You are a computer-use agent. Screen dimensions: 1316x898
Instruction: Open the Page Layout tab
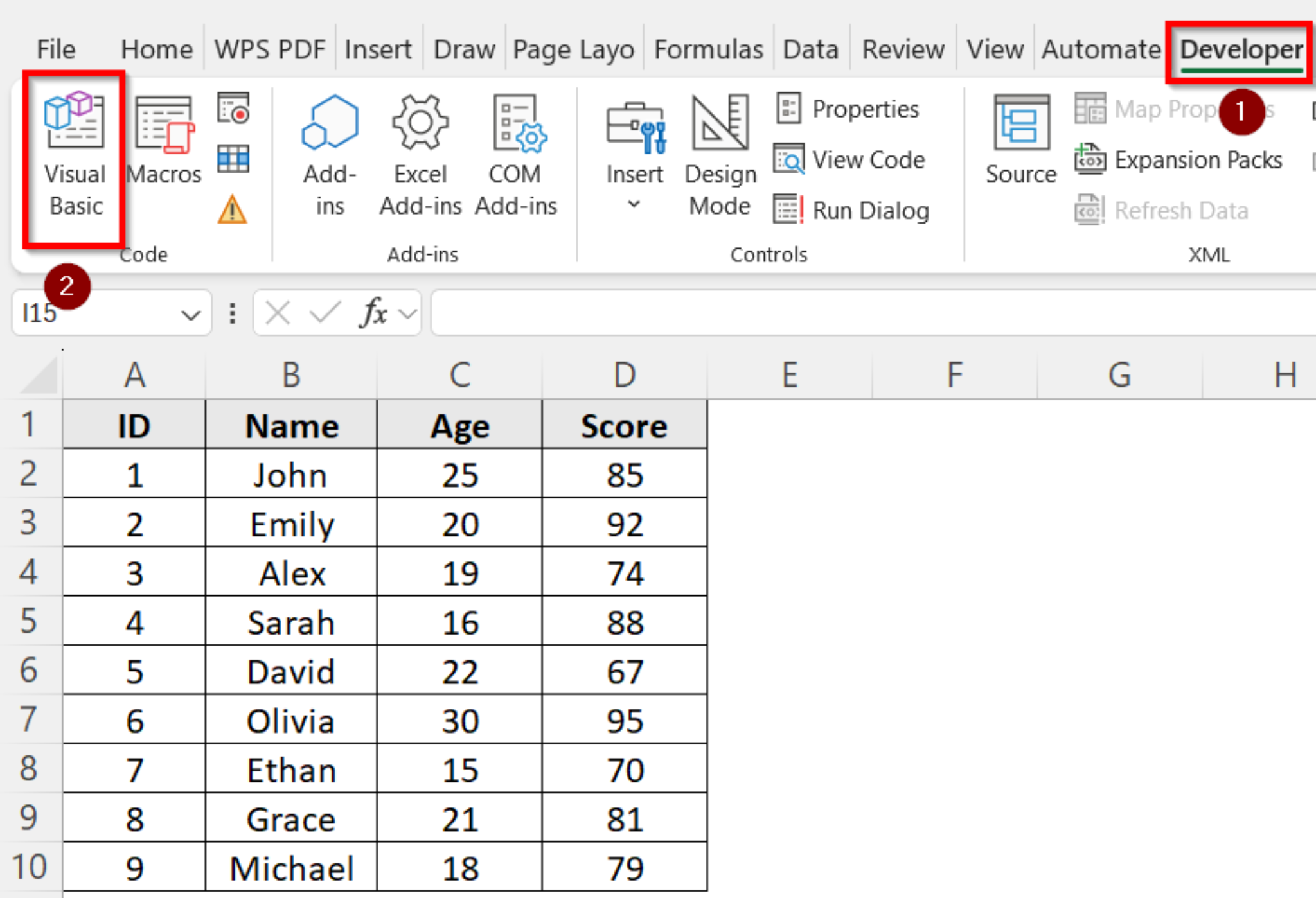pos(574,49)
